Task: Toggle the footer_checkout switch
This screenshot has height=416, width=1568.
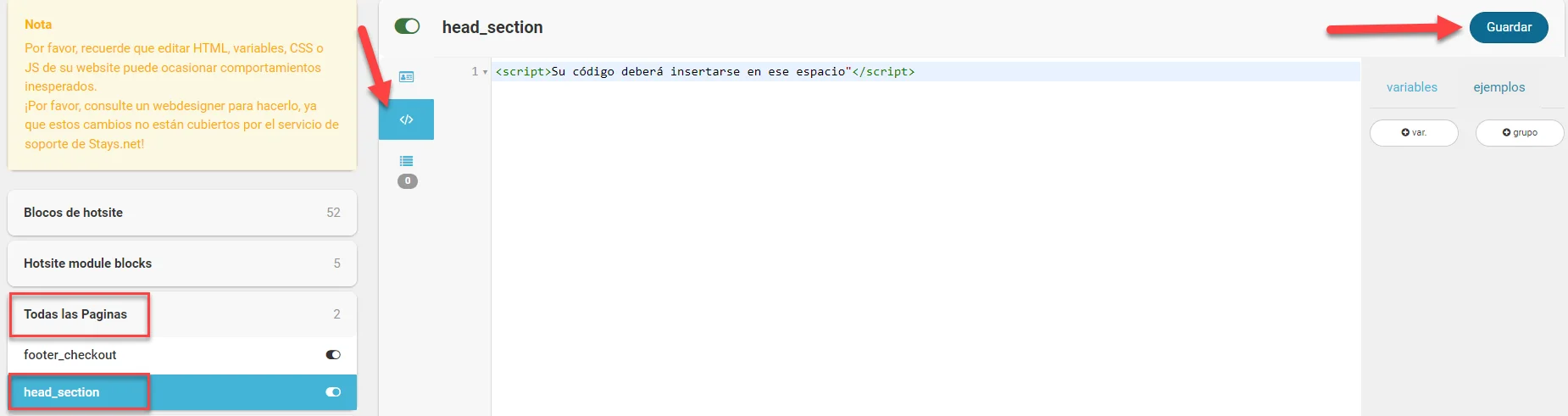Action: [x=333, y=355]
